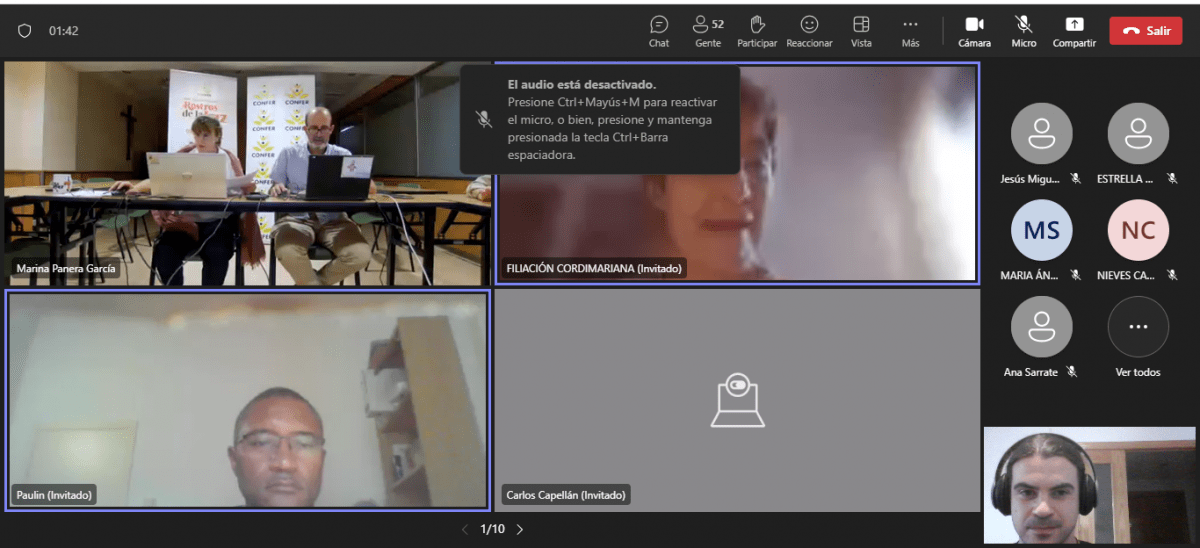
Task: Open the Gente participants list
Action: click(707, 30)
